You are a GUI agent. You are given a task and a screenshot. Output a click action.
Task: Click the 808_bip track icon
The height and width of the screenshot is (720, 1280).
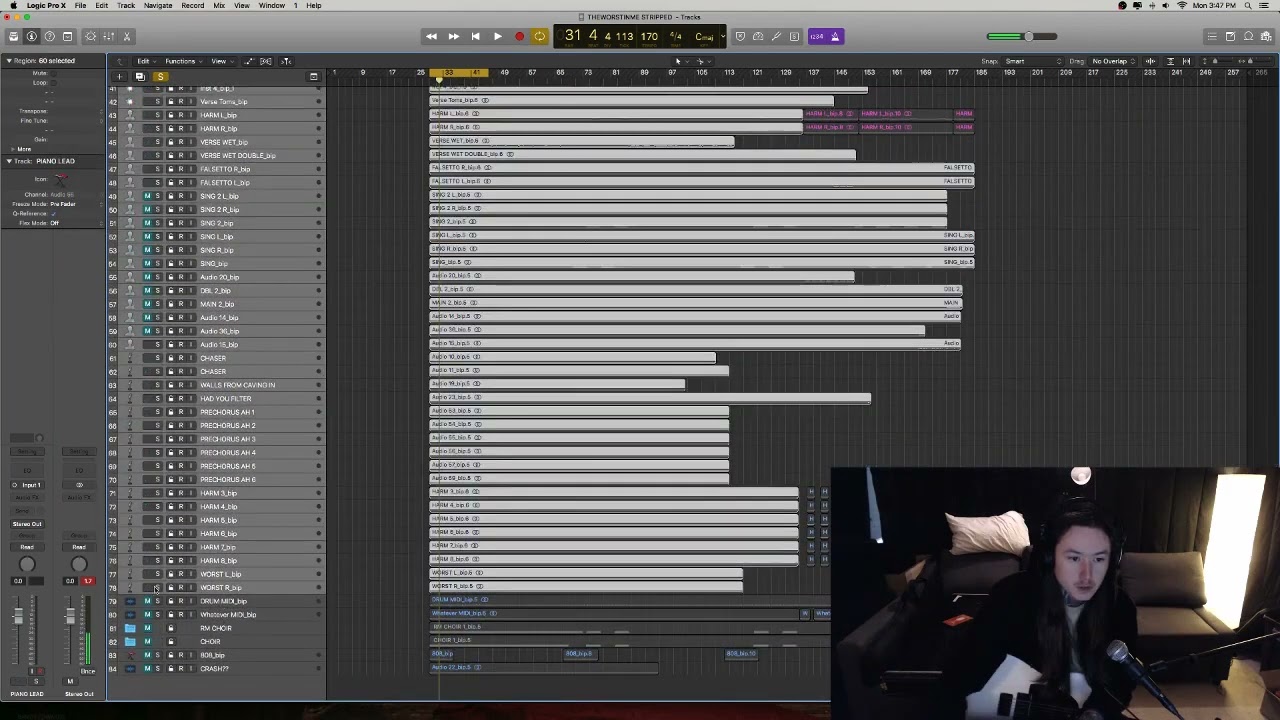(x=130, y=655)
